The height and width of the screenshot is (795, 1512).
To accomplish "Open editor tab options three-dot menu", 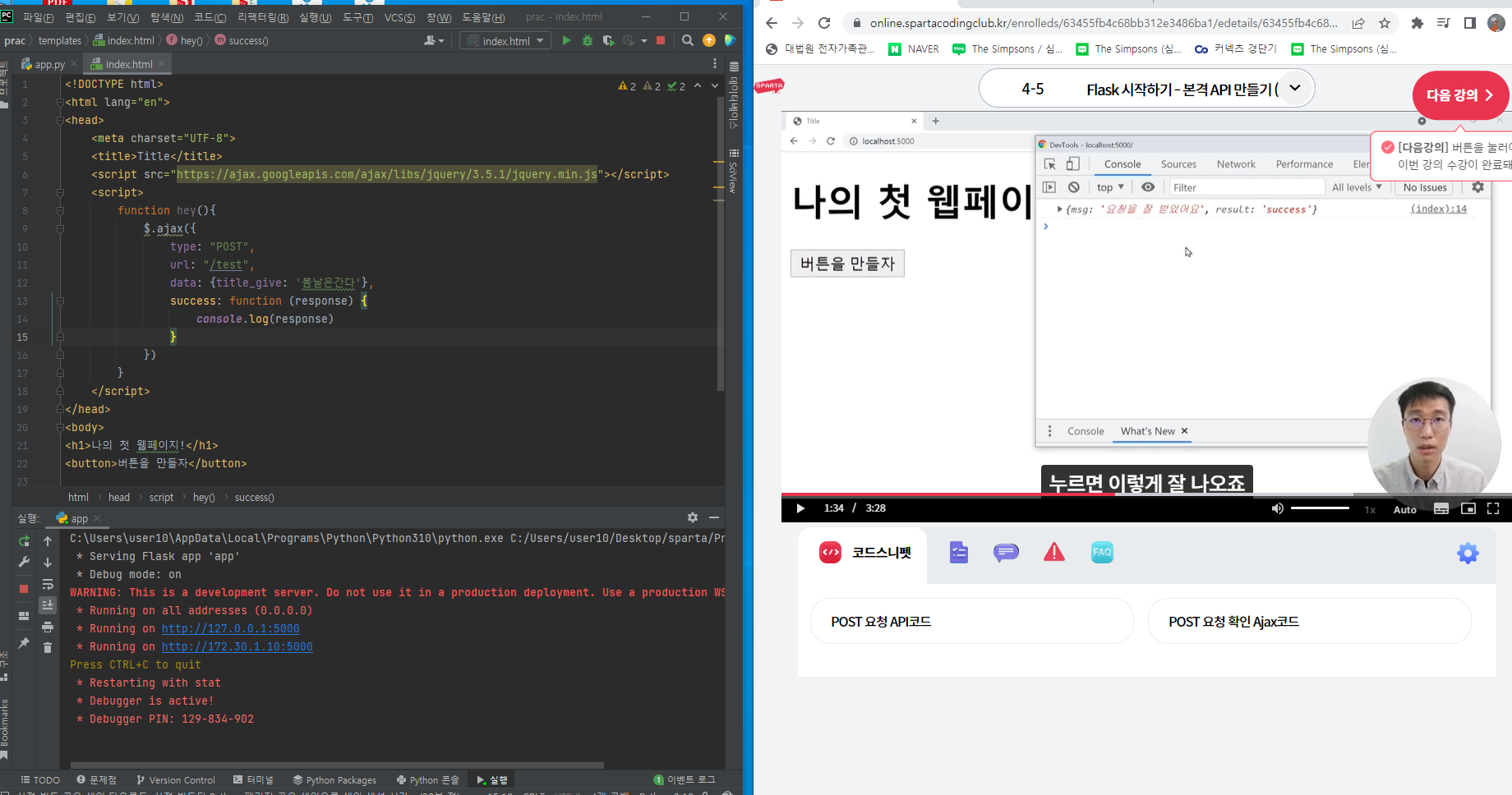I will tap(714, 63).
